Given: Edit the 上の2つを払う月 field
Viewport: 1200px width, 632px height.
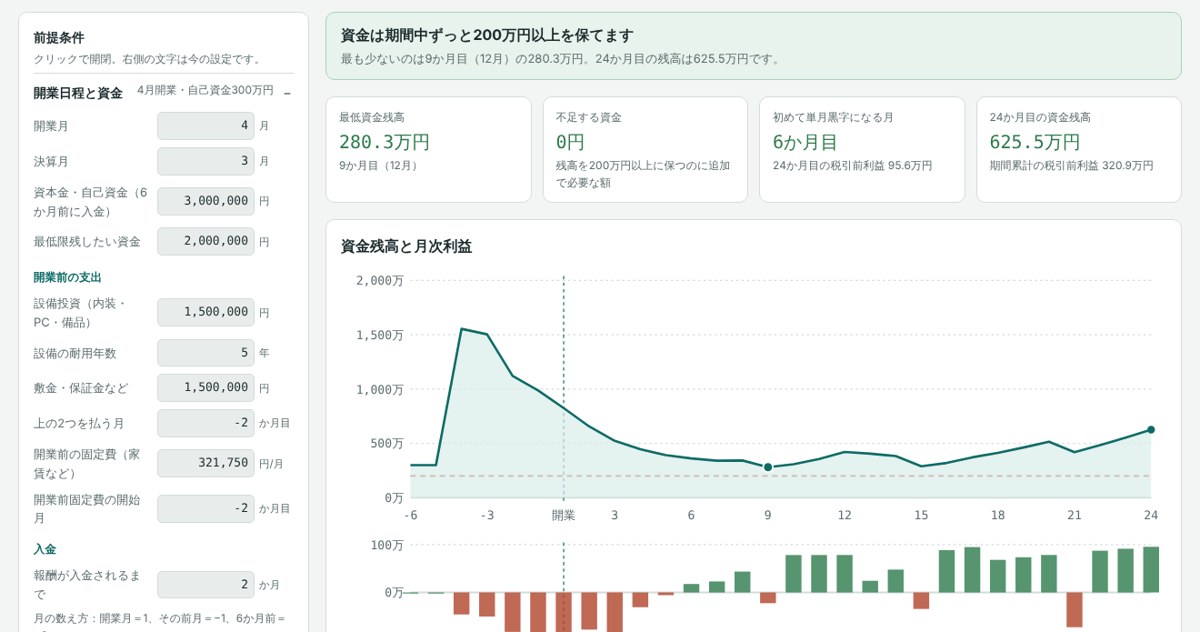Looking at the screenshot, I should pos(206,423).
